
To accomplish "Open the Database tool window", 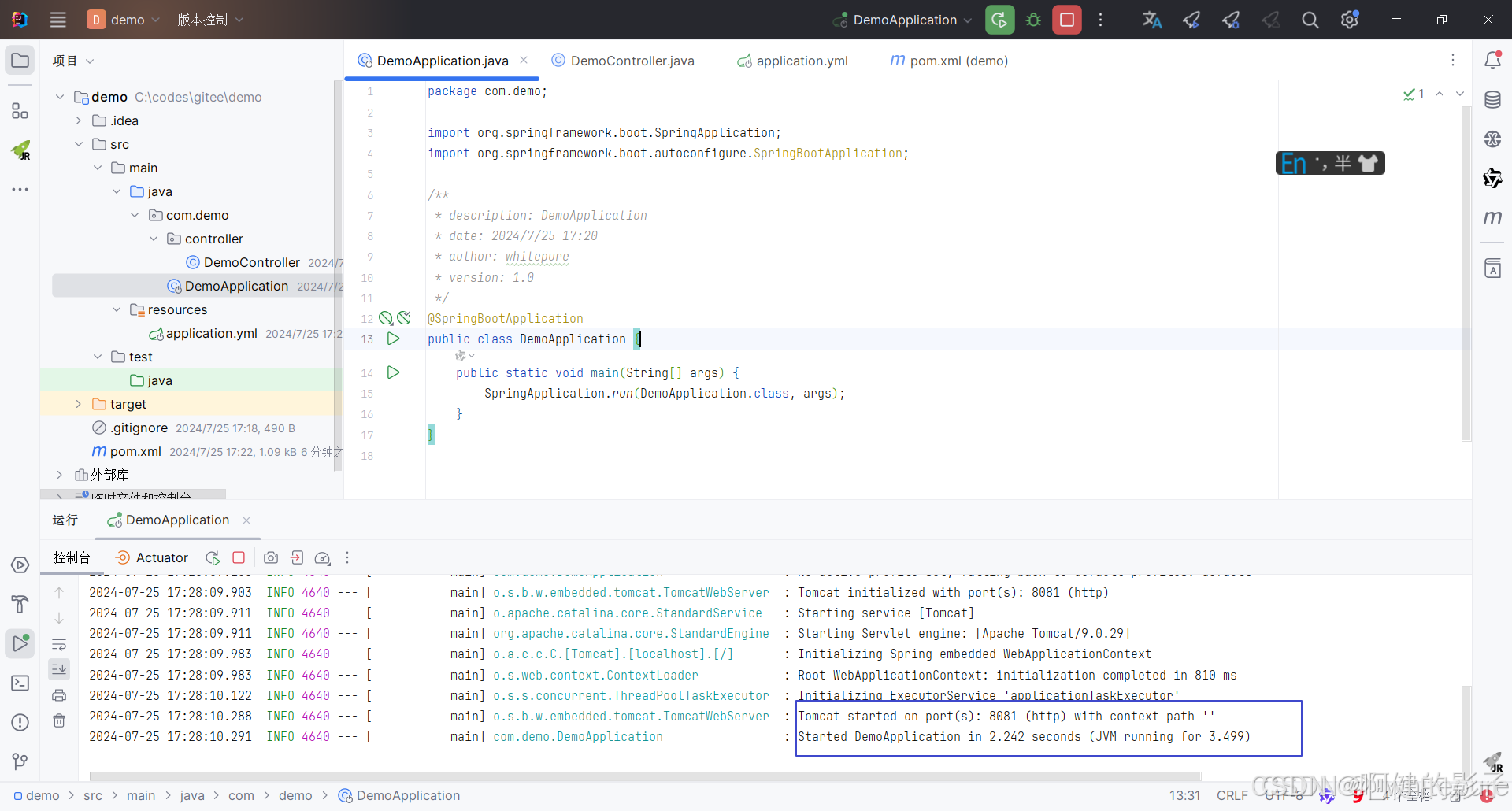I will coord(1492,100).
